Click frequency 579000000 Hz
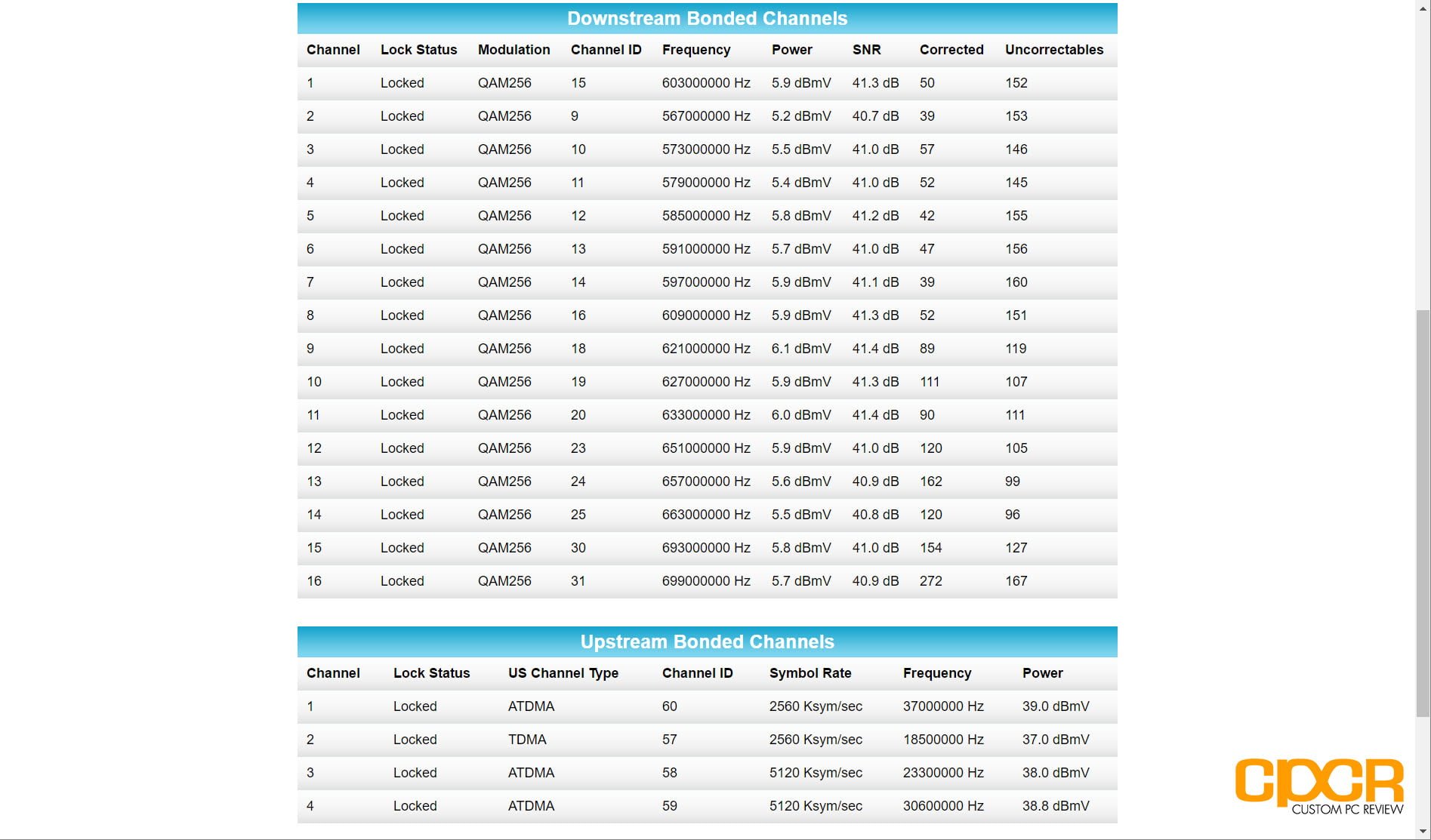Screen dimensions: 1431x840 [x=706, y=183]
